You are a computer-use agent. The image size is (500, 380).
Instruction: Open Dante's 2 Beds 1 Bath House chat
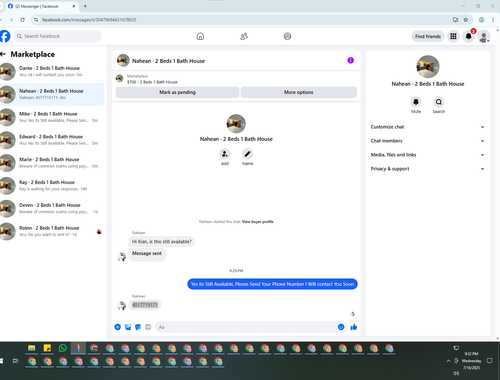click(x=52, y=71)
